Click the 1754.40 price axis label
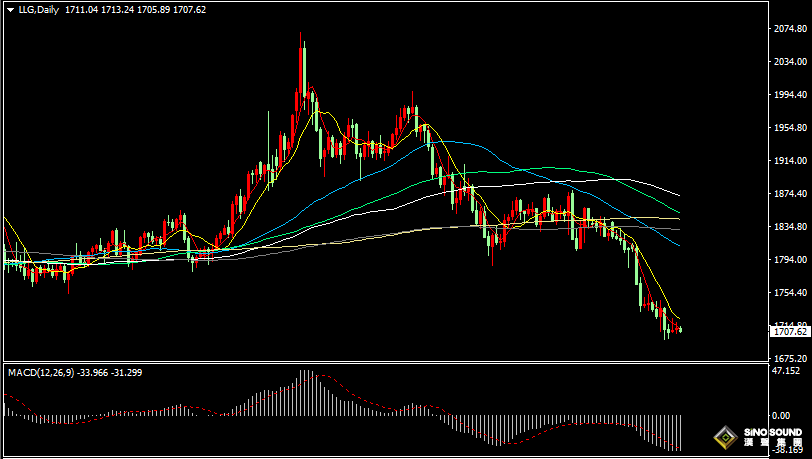The height and width of the screenshot is (459, 812). (x=790, y=293)
